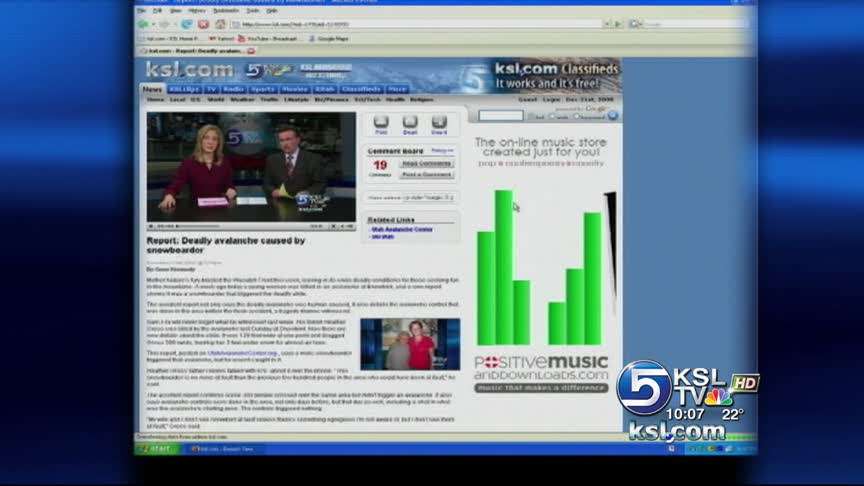Open the Back button history dropdown arrow
The width and height of the screenshot is (864, 486).
[x=153, y=24]
